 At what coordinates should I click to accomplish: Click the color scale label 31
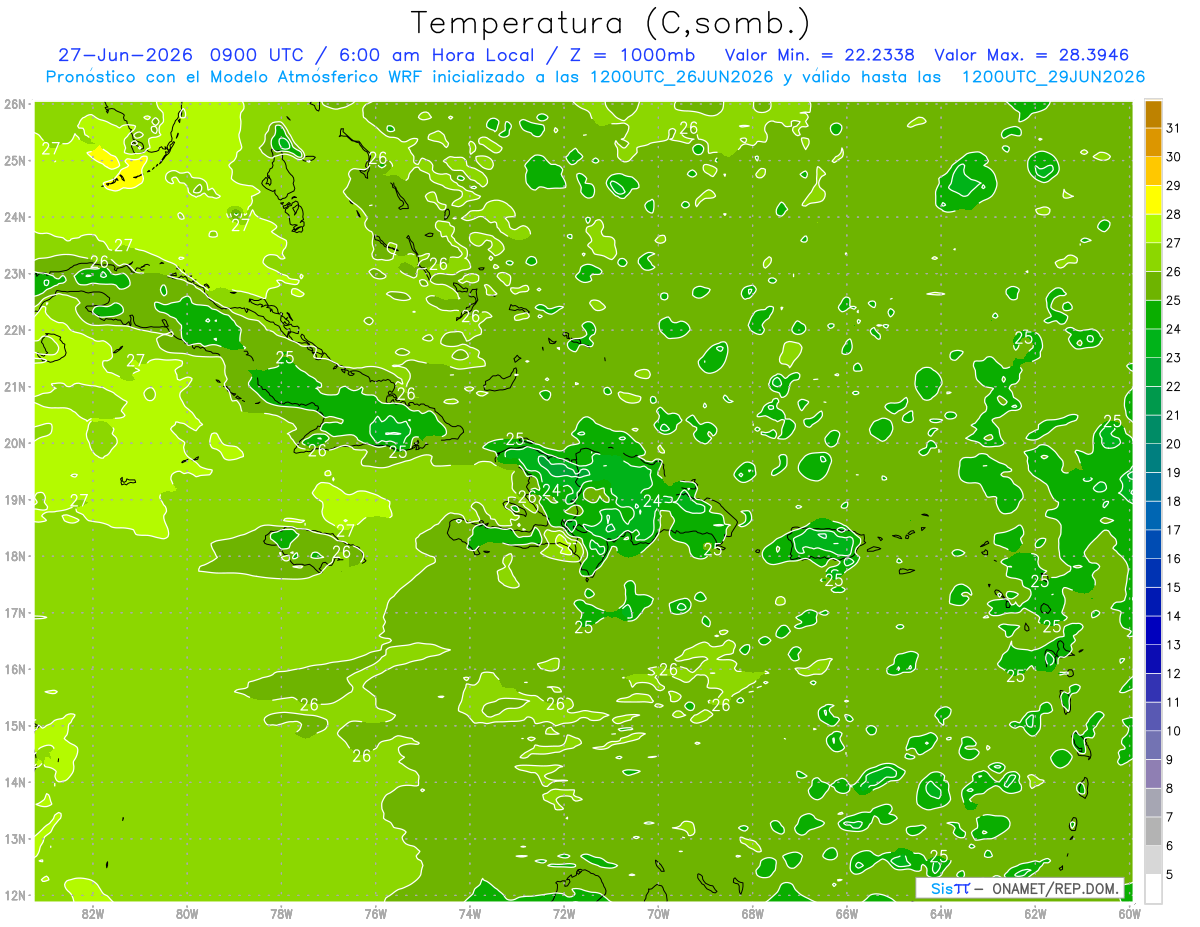coord(1173,128)
